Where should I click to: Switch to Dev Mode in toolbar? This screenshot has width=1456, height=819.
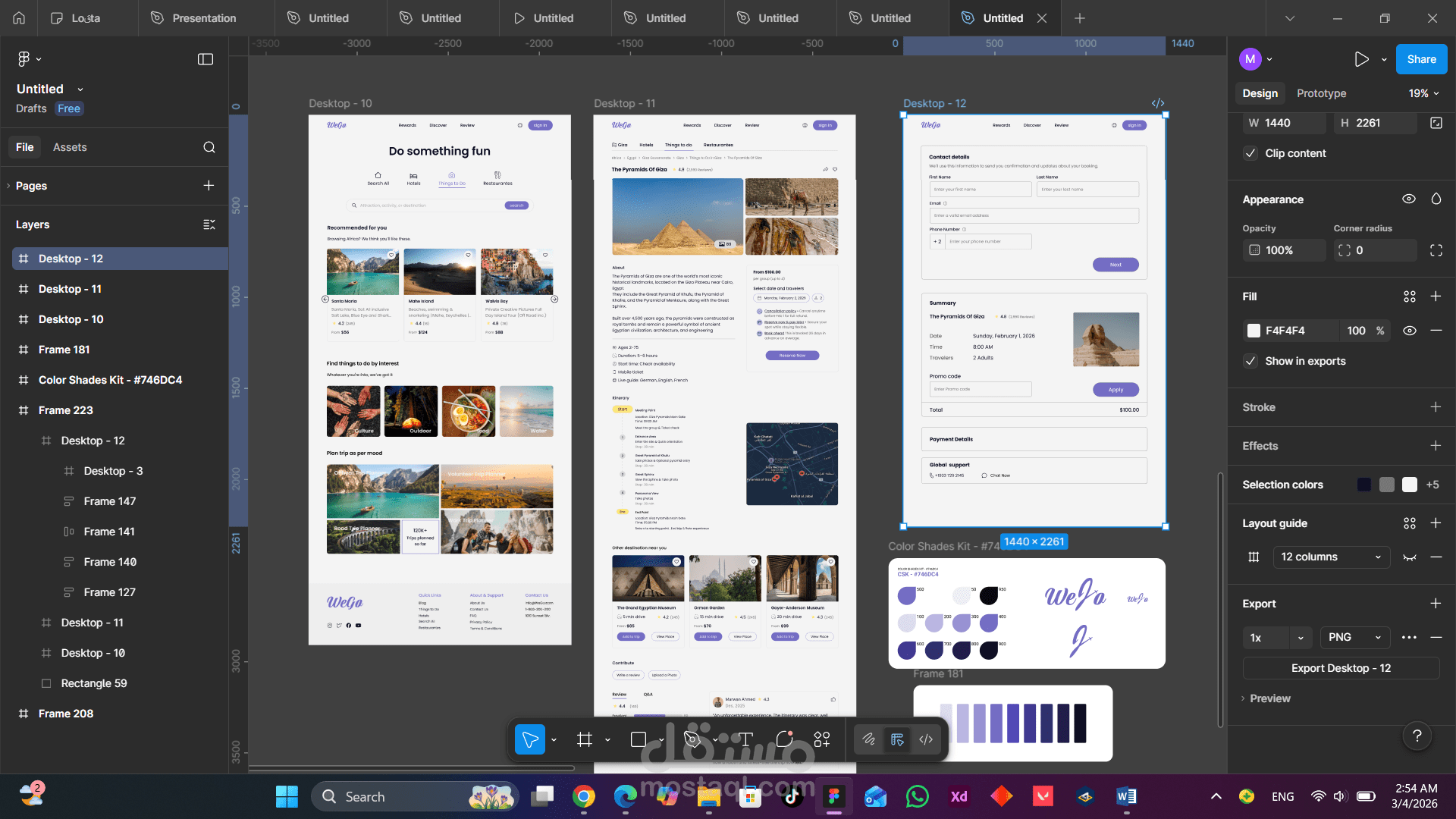tap(926, 739)
